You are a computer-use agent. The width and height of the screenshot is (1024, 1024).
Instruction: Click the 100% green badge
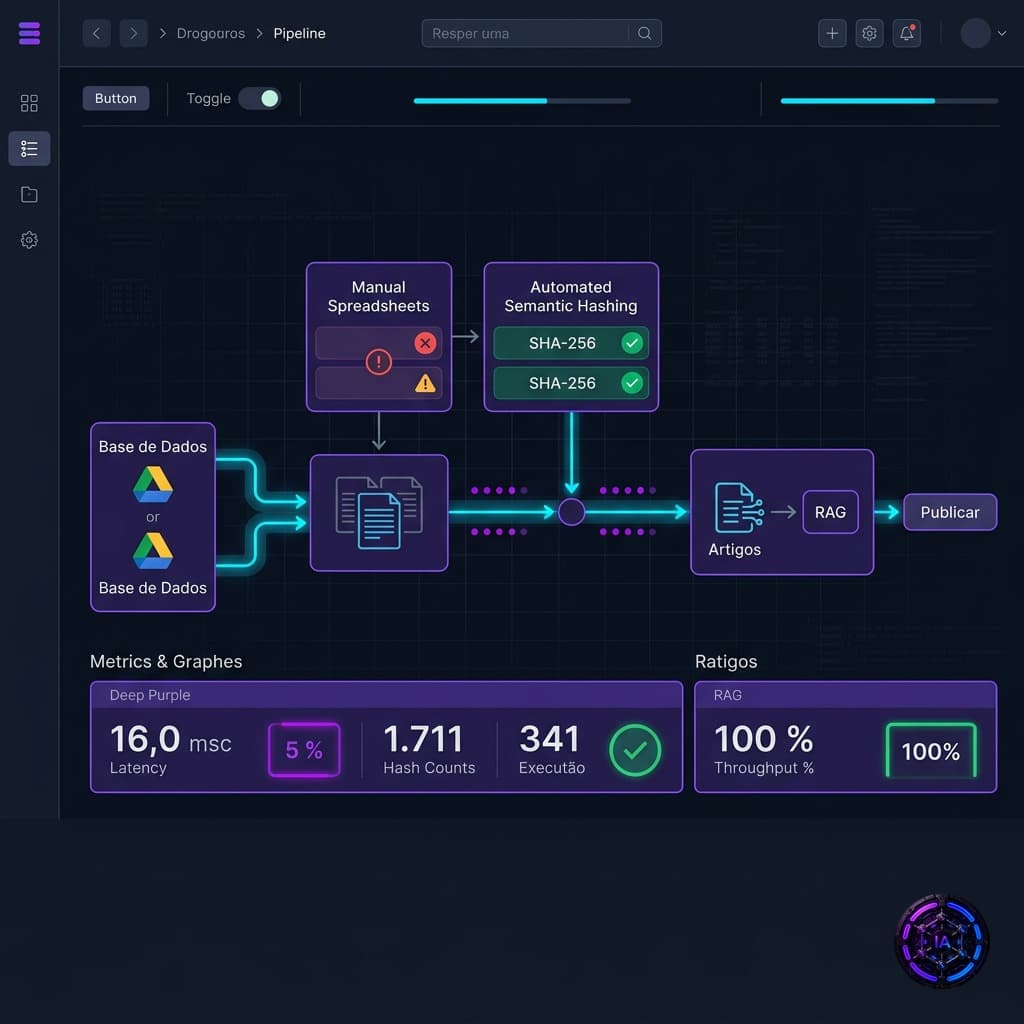coord(931,750)
